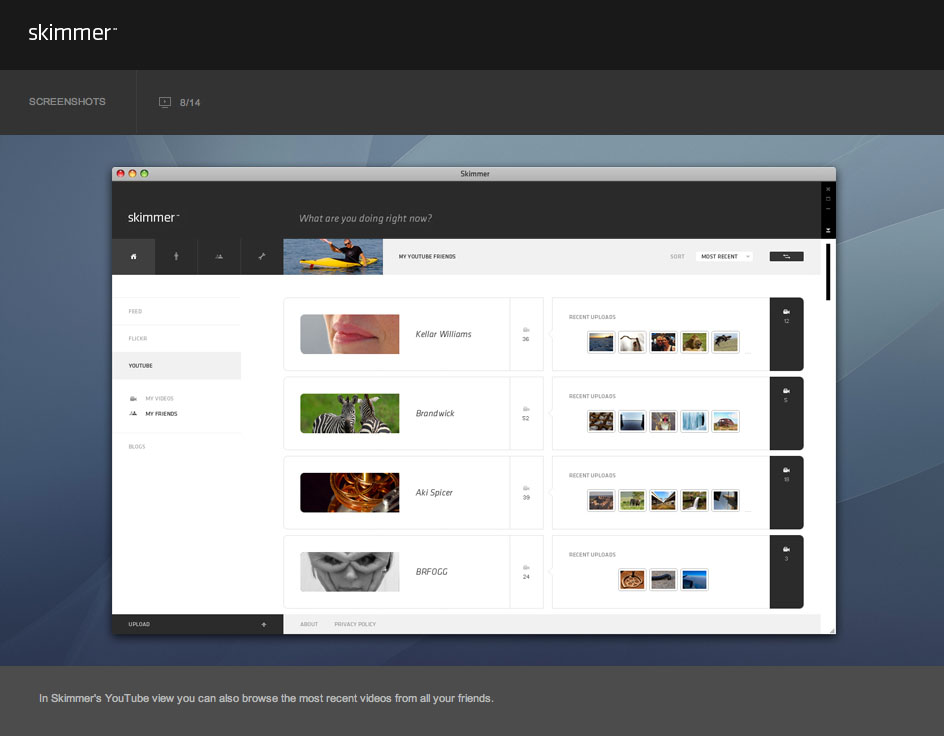
Task: Click the 8/14 slide counter
Action: coord(190,102)
